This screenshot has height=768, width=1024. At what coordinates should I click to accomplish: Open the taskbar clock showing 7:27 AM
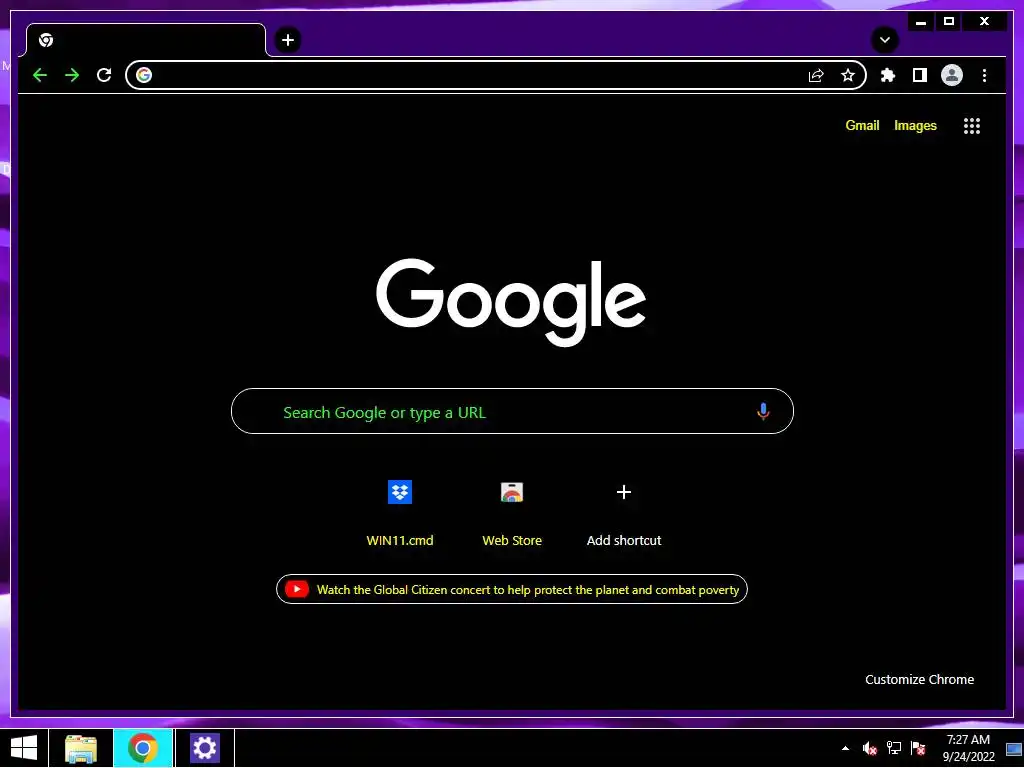(x=968, y=748)
